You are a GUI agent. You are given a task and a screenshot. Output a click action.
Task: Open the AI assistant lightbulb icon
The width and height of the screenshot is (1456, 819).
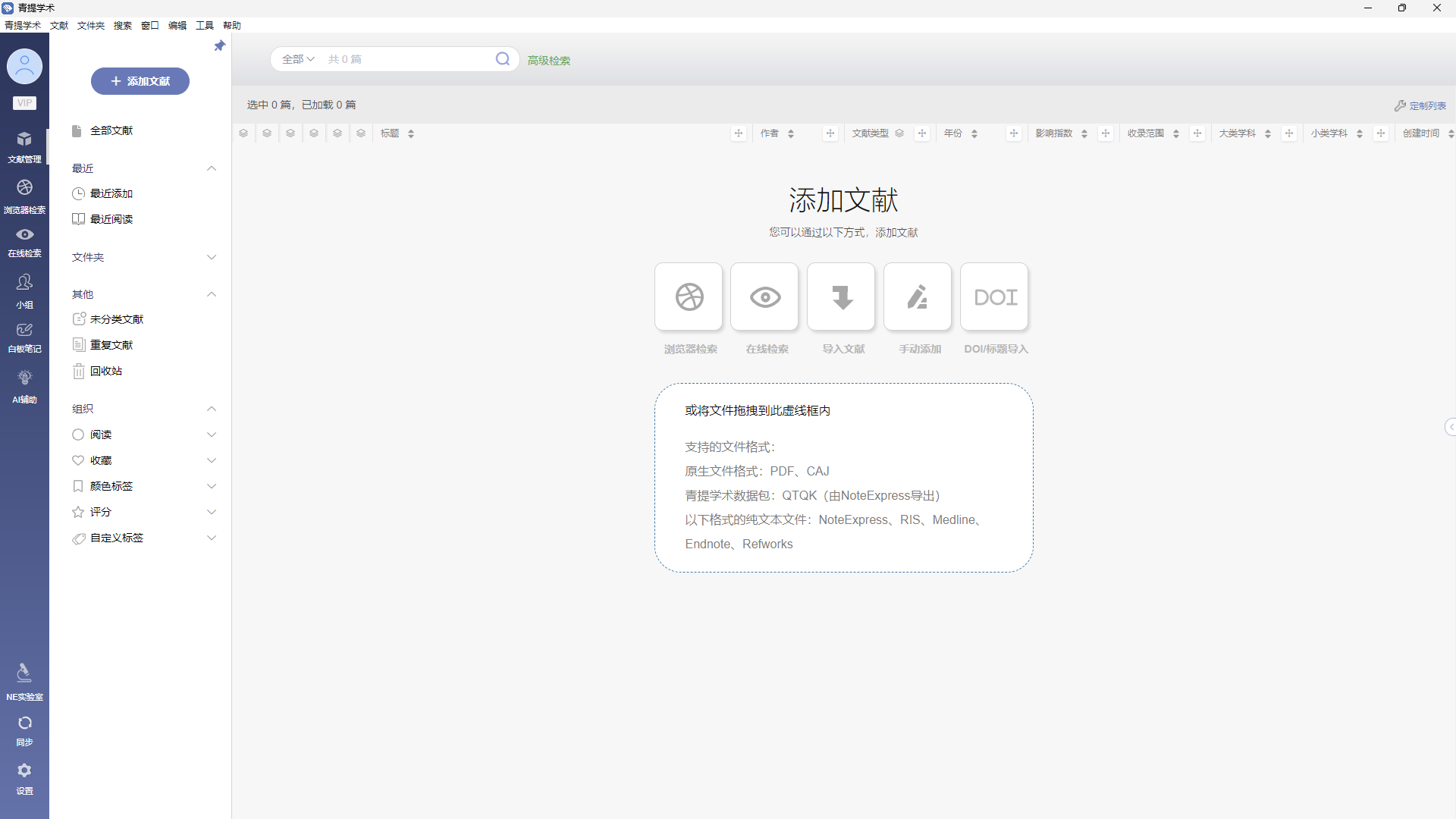[x=24, y=384]
